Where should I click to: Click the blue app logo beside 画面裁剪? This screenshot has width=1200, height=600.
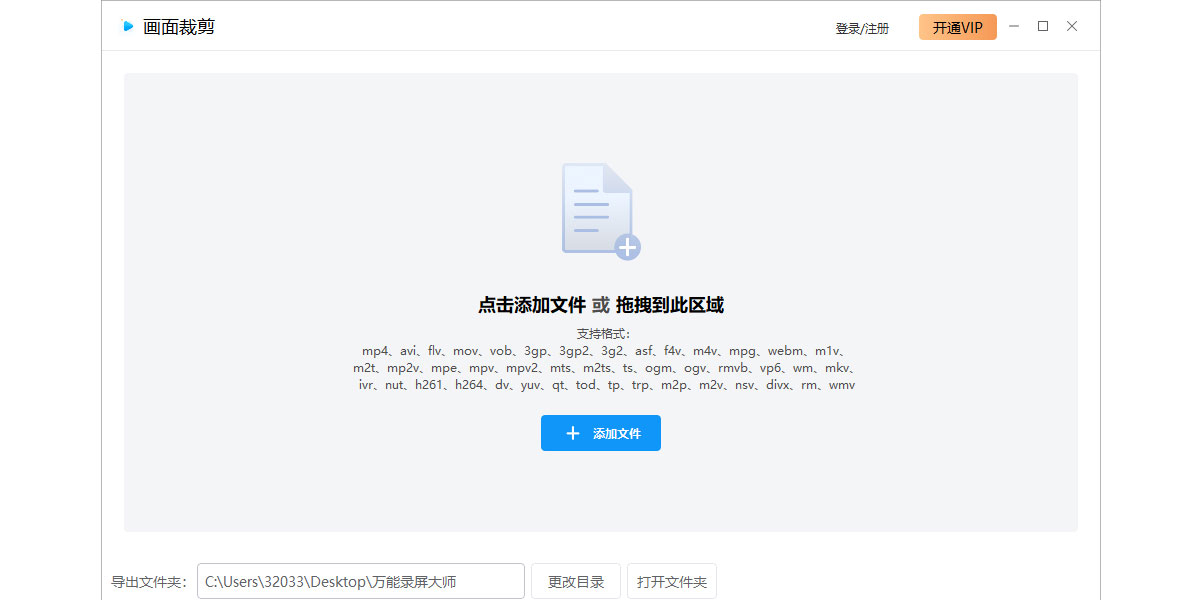pyautogui.click(x=127, y=26)
